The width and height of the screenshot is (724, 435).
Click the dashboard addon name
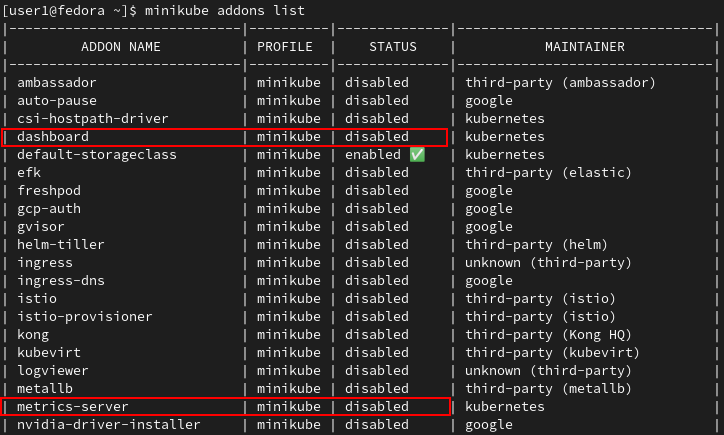pos(53,137)
